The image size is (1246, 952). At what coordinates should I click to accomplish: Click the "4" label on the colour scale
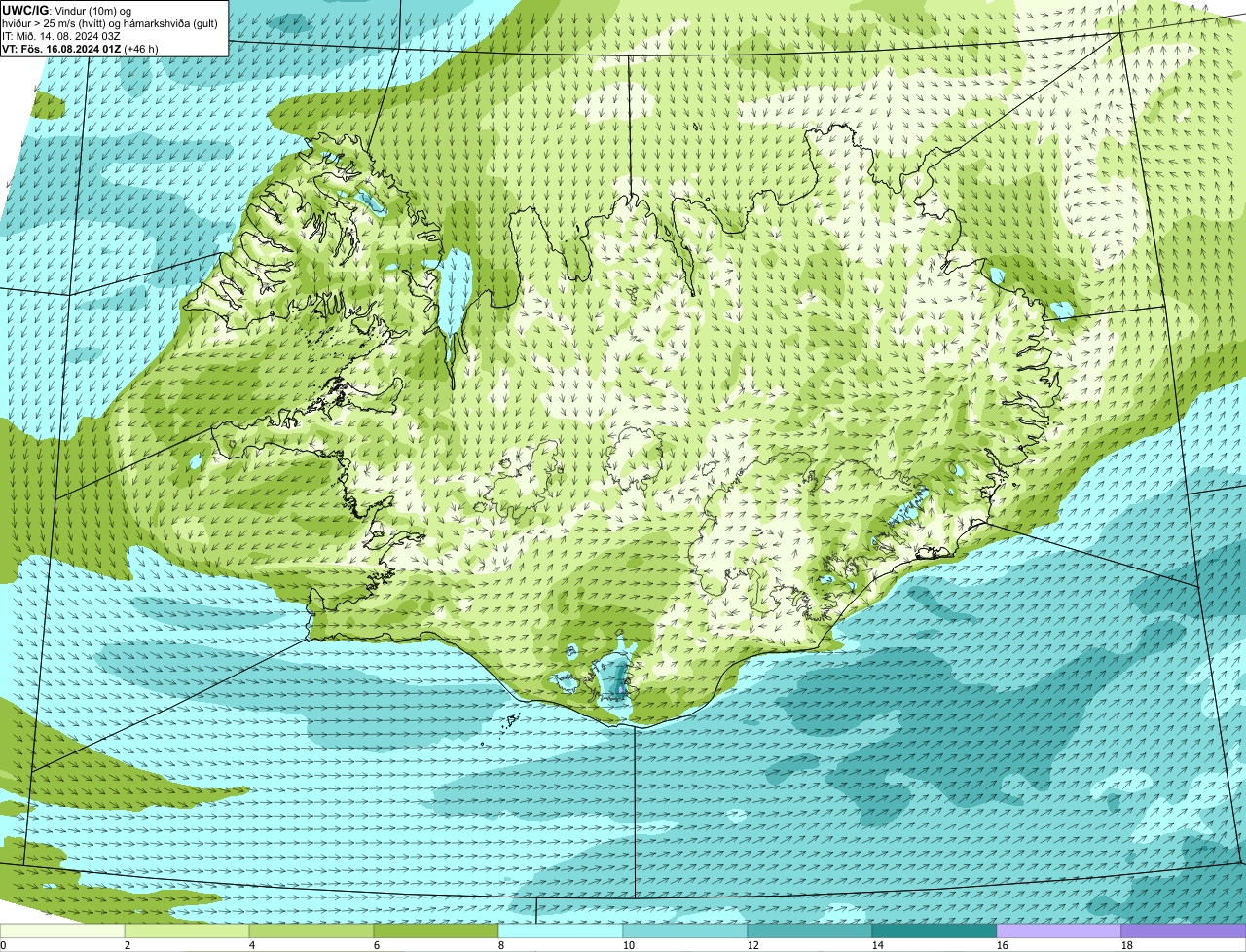pos(252,945)
